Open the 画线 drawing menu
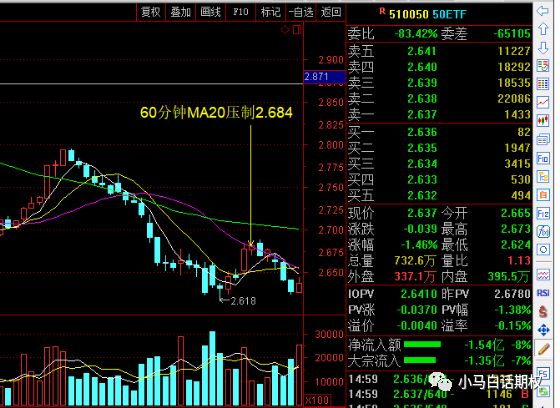Screen dimensions: 560x408 tap(210, 12)
